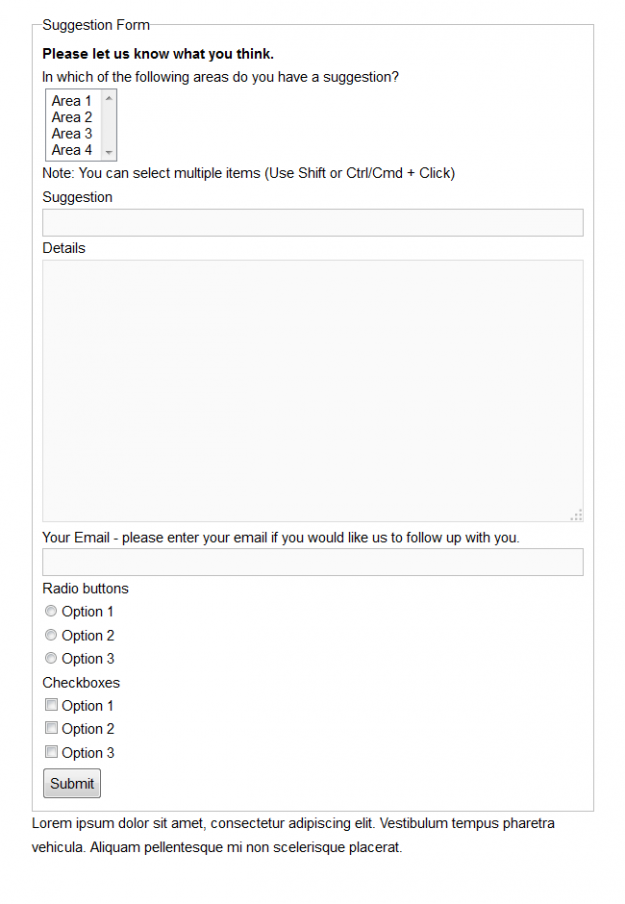Pick Area 4 in the list box
This screenshot has height=904, width=625.
coord(72,150)
